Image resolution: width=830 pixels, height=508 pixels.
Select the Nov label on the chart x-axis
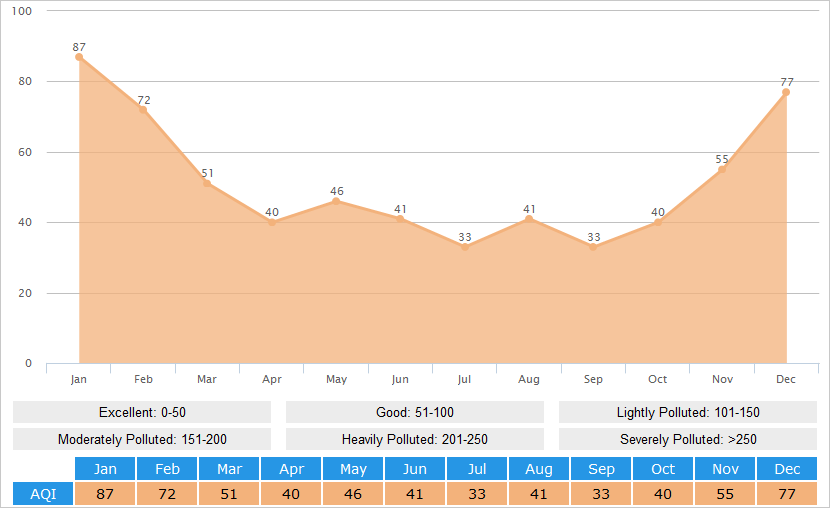tap(722, 379)
